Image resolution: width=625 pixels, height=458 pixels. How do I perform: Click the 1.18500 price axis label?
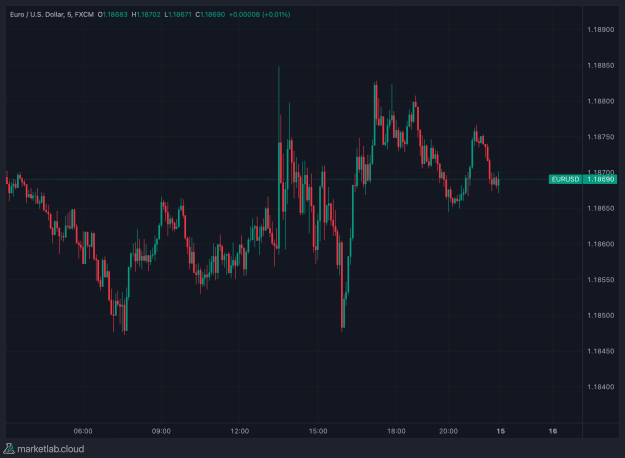pos(601,315)
